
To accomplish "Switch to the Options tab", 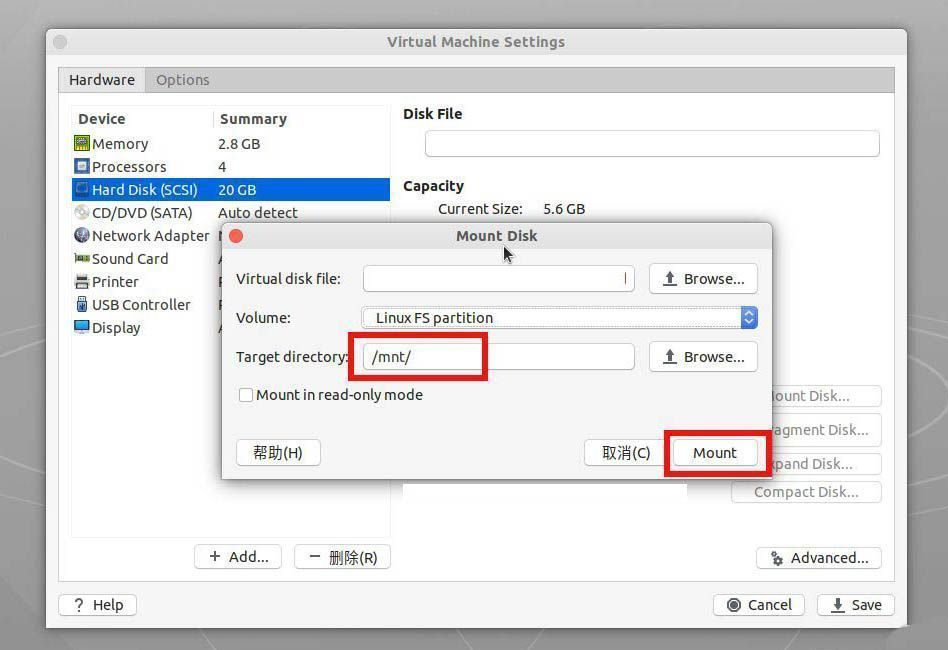I will point(182,79).
